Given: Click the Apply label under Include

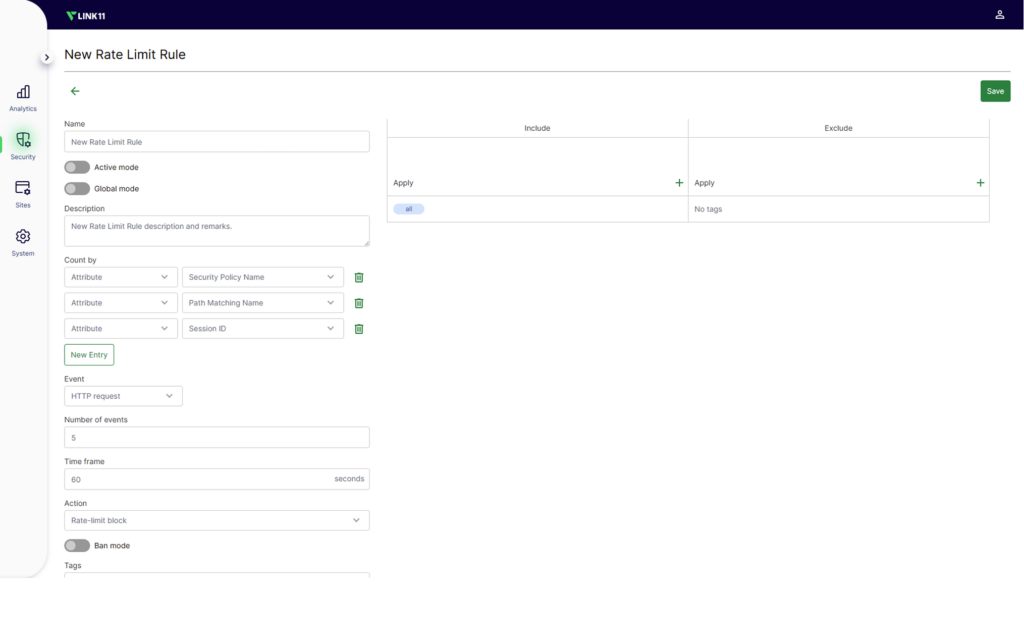Looking at the screenshot, I should pyautogui.click(x=403, y=183).
